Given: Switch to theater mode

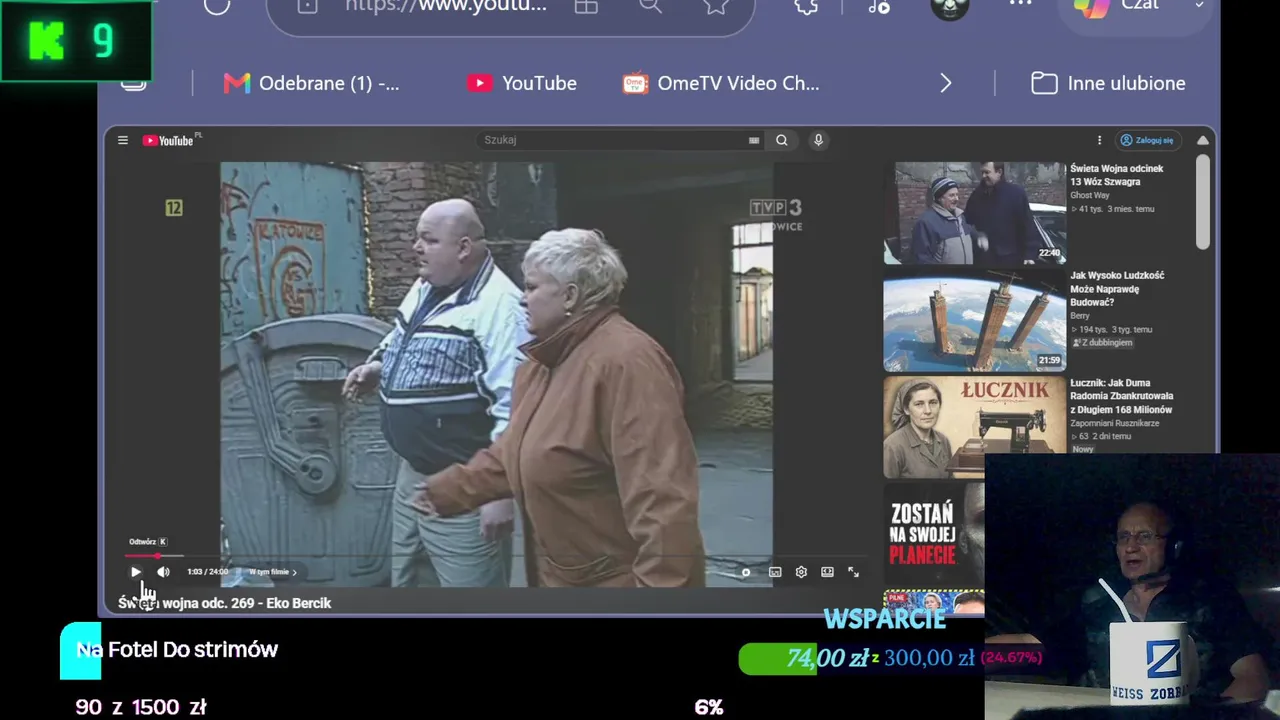Looking at the screenshot, I should tap(827, 572).
